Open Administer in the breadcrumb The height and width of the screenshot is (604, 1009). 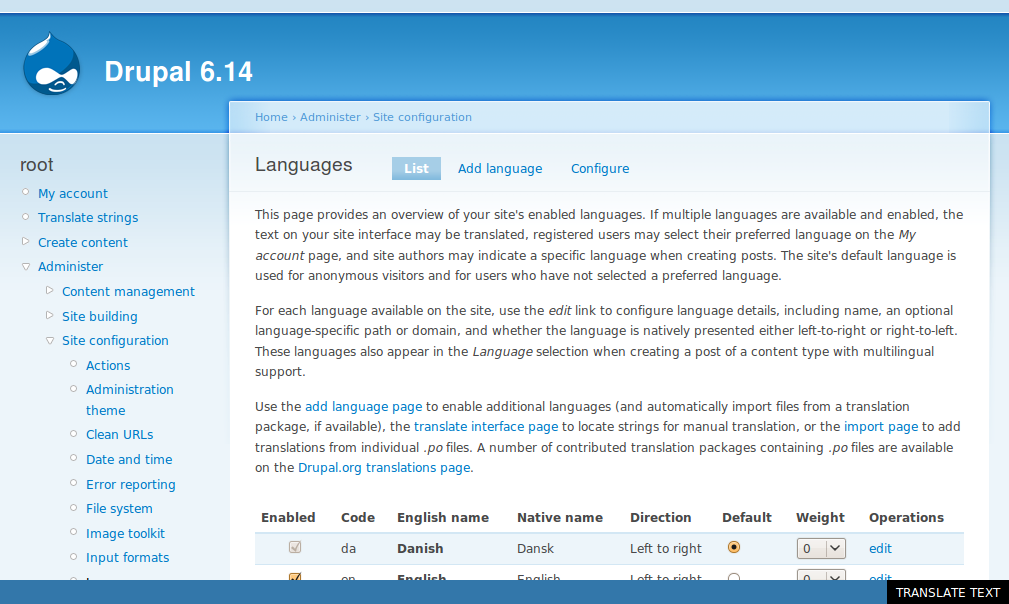(330, 117)
